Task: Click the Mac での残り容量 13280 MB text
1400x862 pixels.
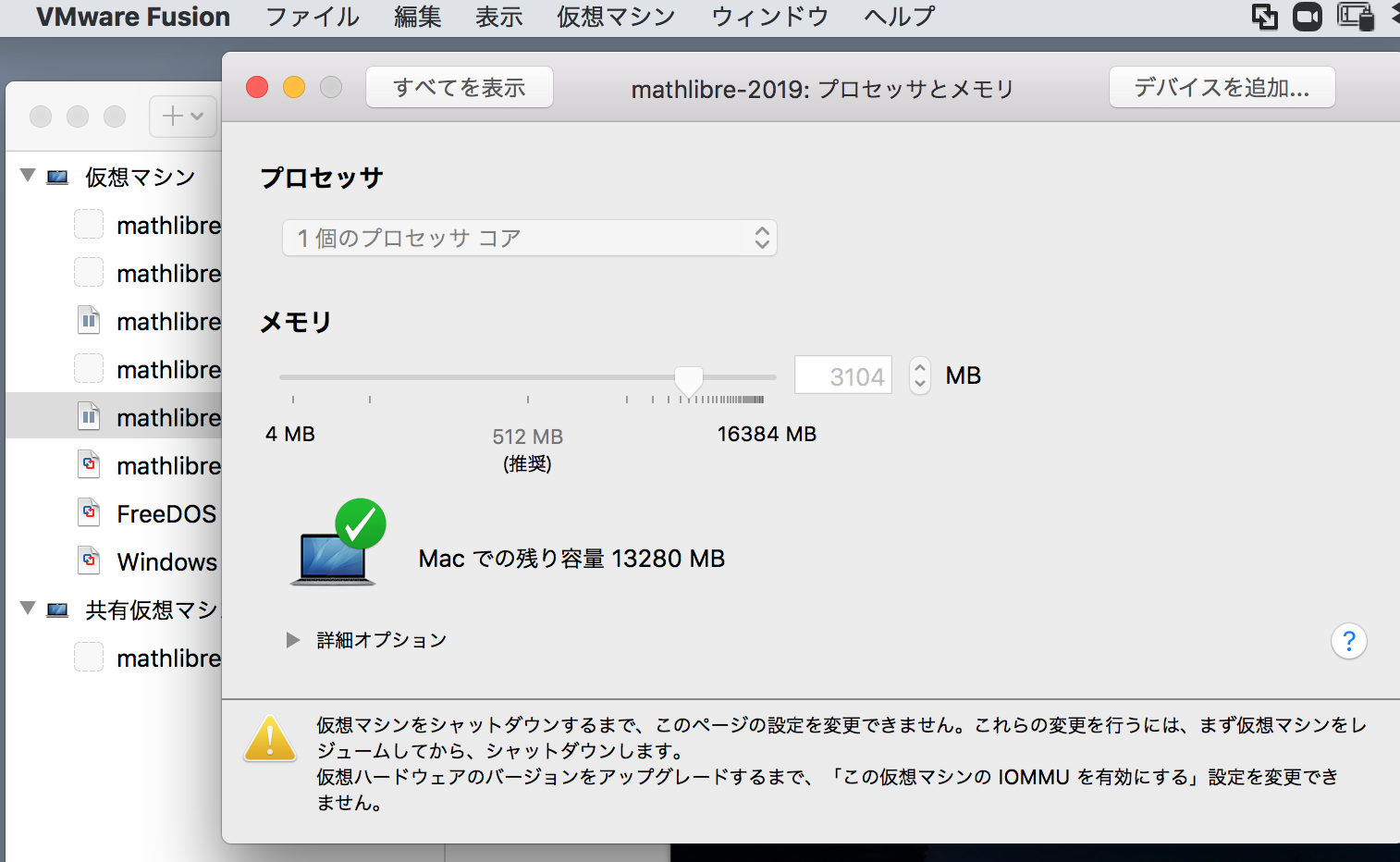Action: [571, 559]
